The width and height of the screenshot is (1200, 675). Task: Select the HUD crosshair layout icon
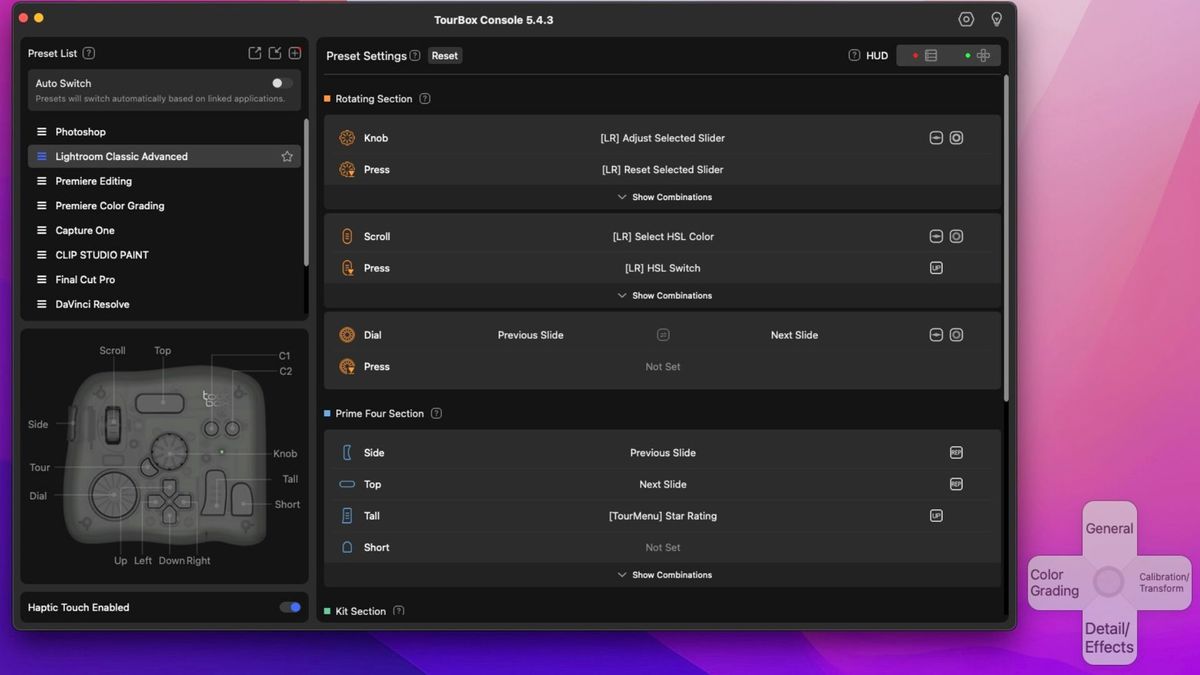coord(981,55)
